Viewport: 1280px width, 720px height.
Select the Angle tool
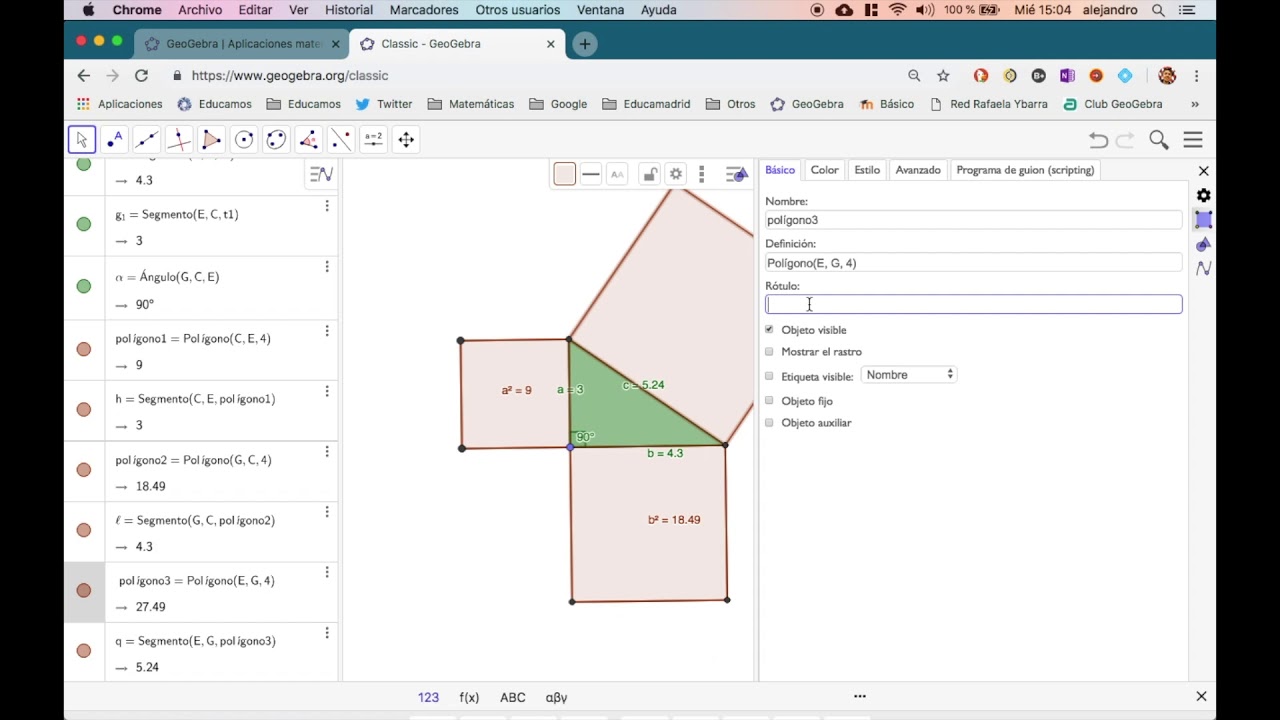tap(309, 140)
